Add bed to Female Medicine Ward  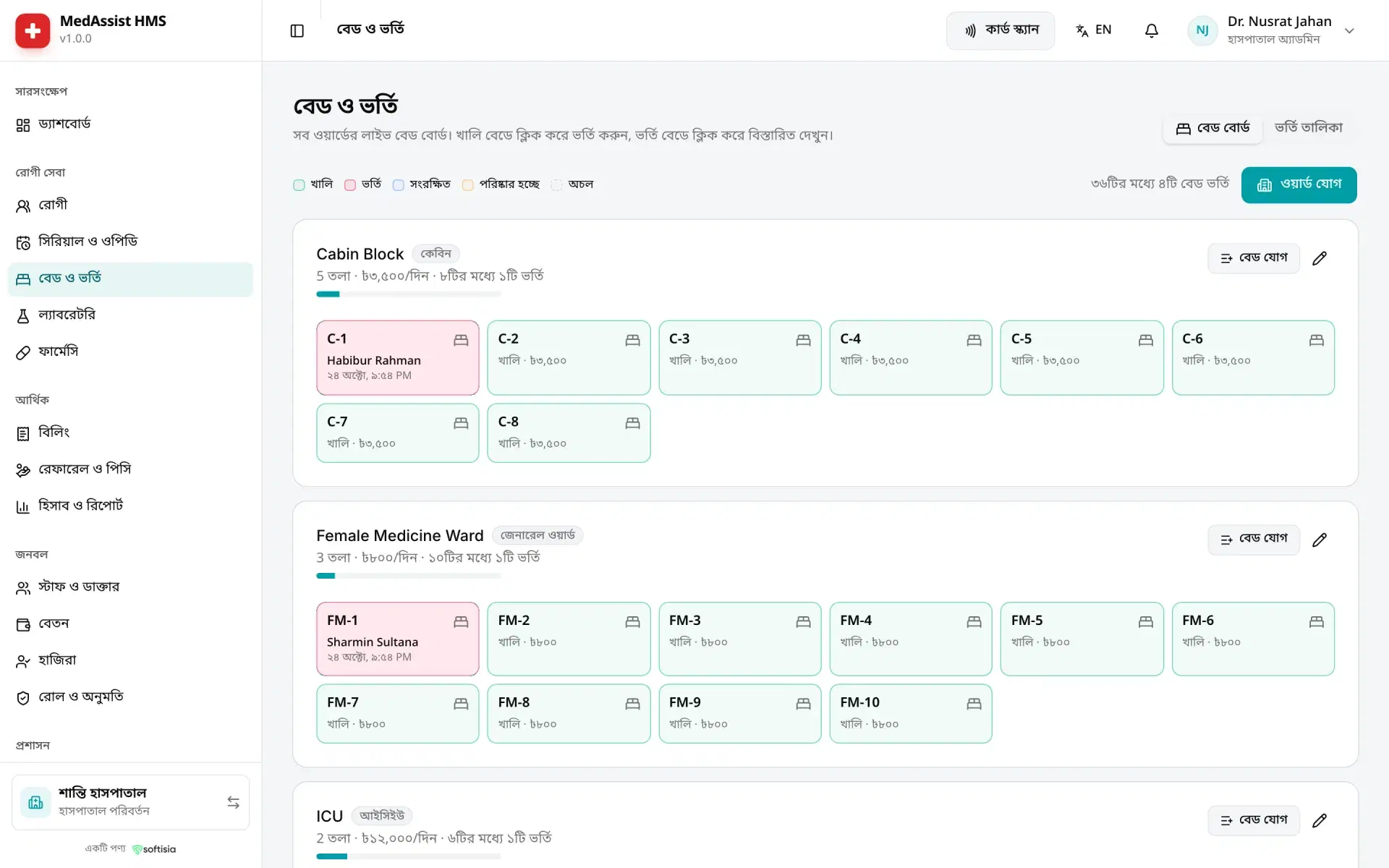1253,540
